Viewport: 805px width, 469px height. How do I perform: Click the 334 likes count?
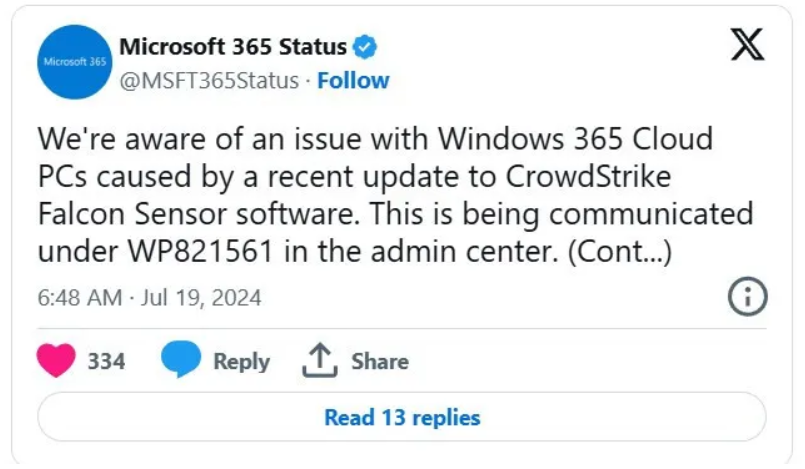click(x=106, y=361)
